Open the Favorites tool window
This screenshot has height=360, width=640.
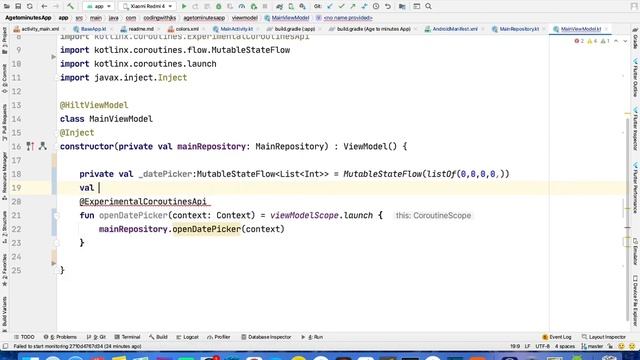click(4, 270)
